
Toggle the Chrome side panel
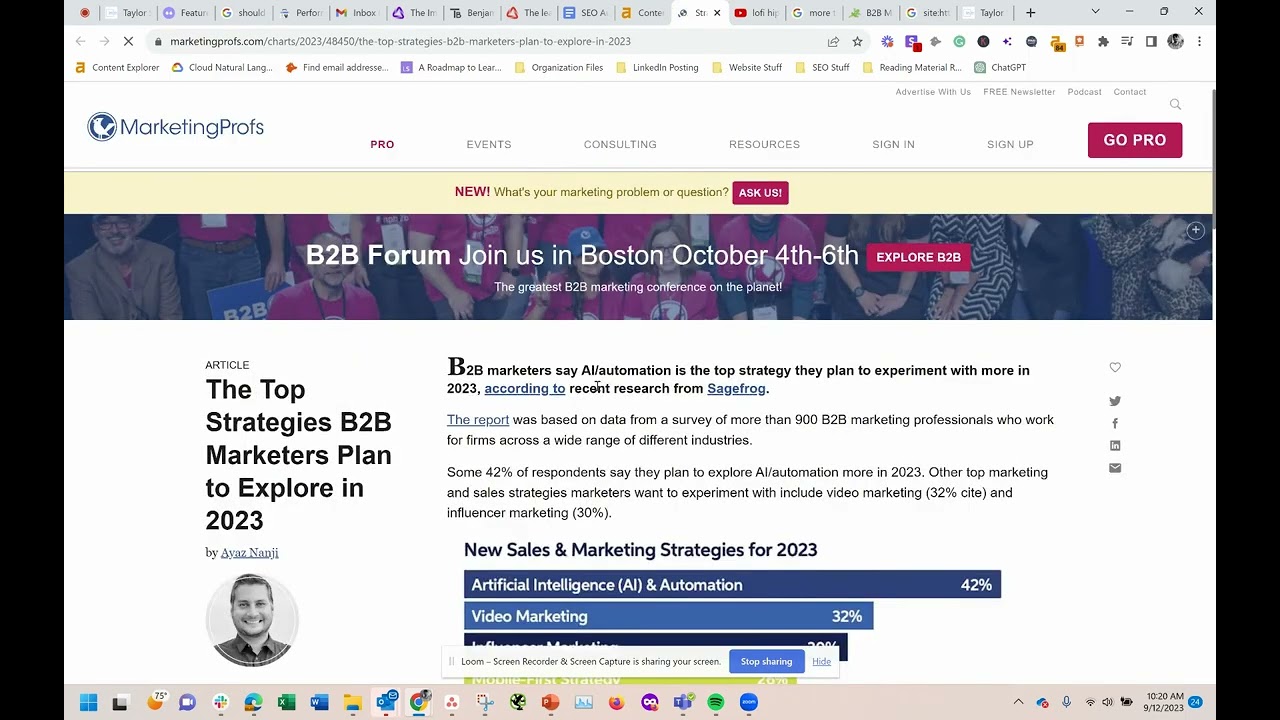tap(1151, 42)
